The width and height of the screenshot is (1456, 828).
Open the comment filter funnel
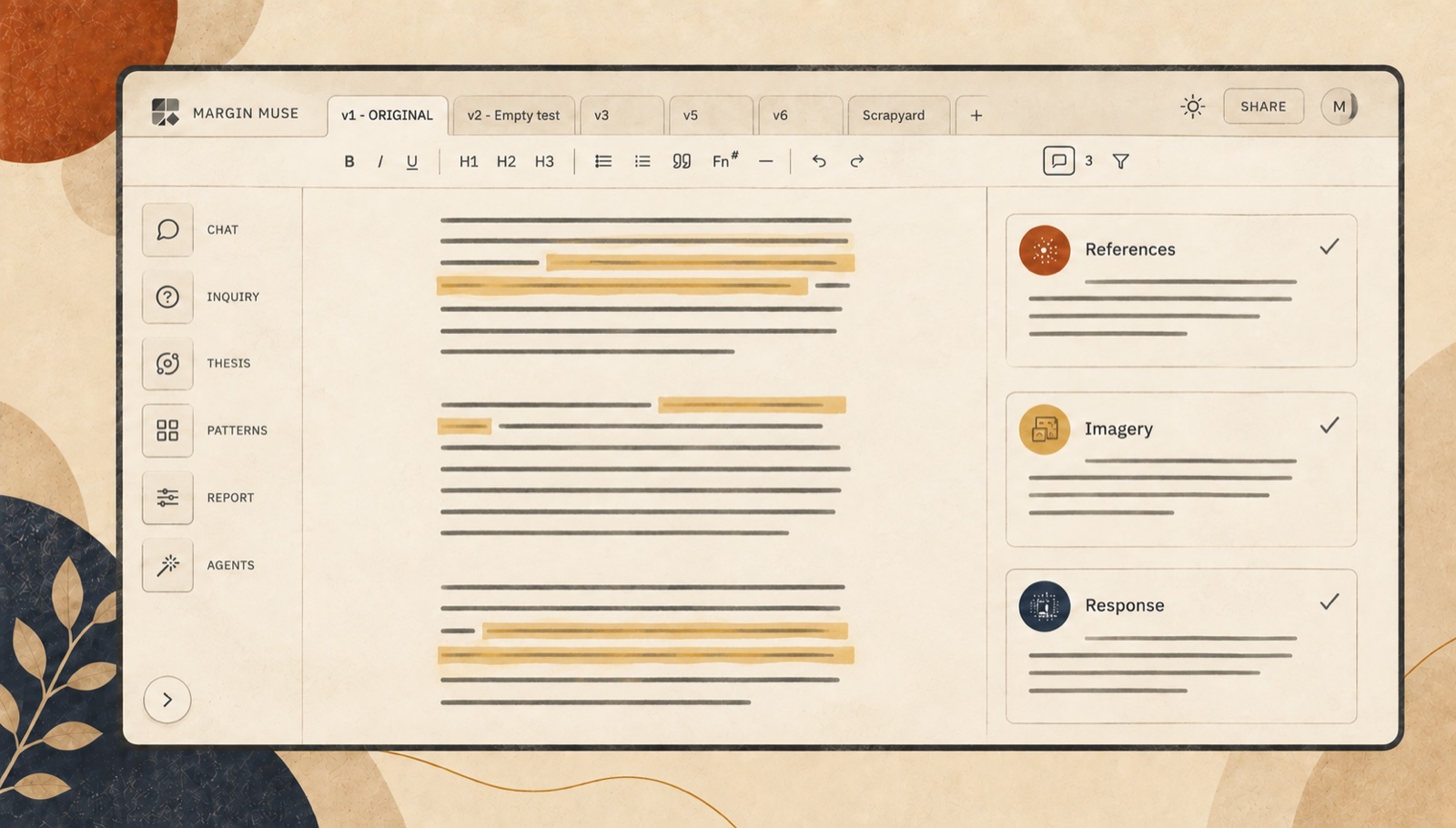[1121, 161]
